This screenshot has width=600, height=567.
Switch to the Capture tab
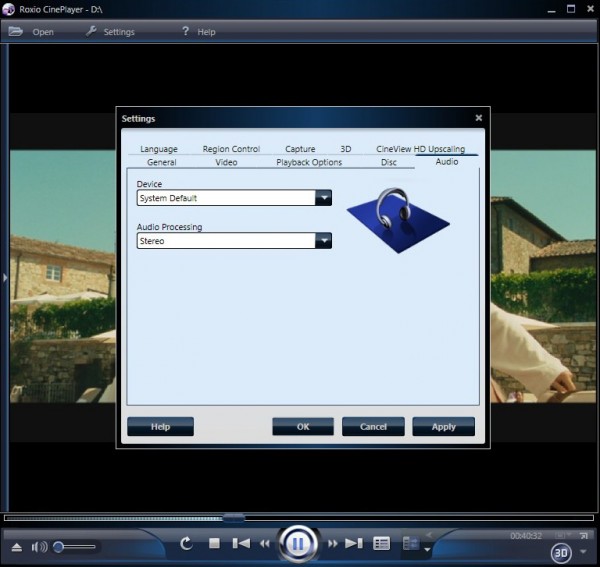[300, 149]
